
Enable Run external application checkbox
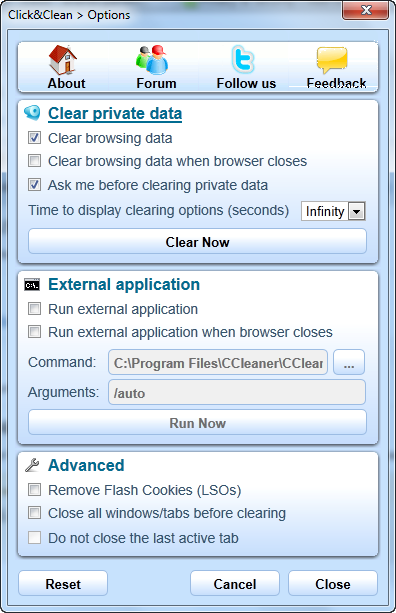click(34, 308)
